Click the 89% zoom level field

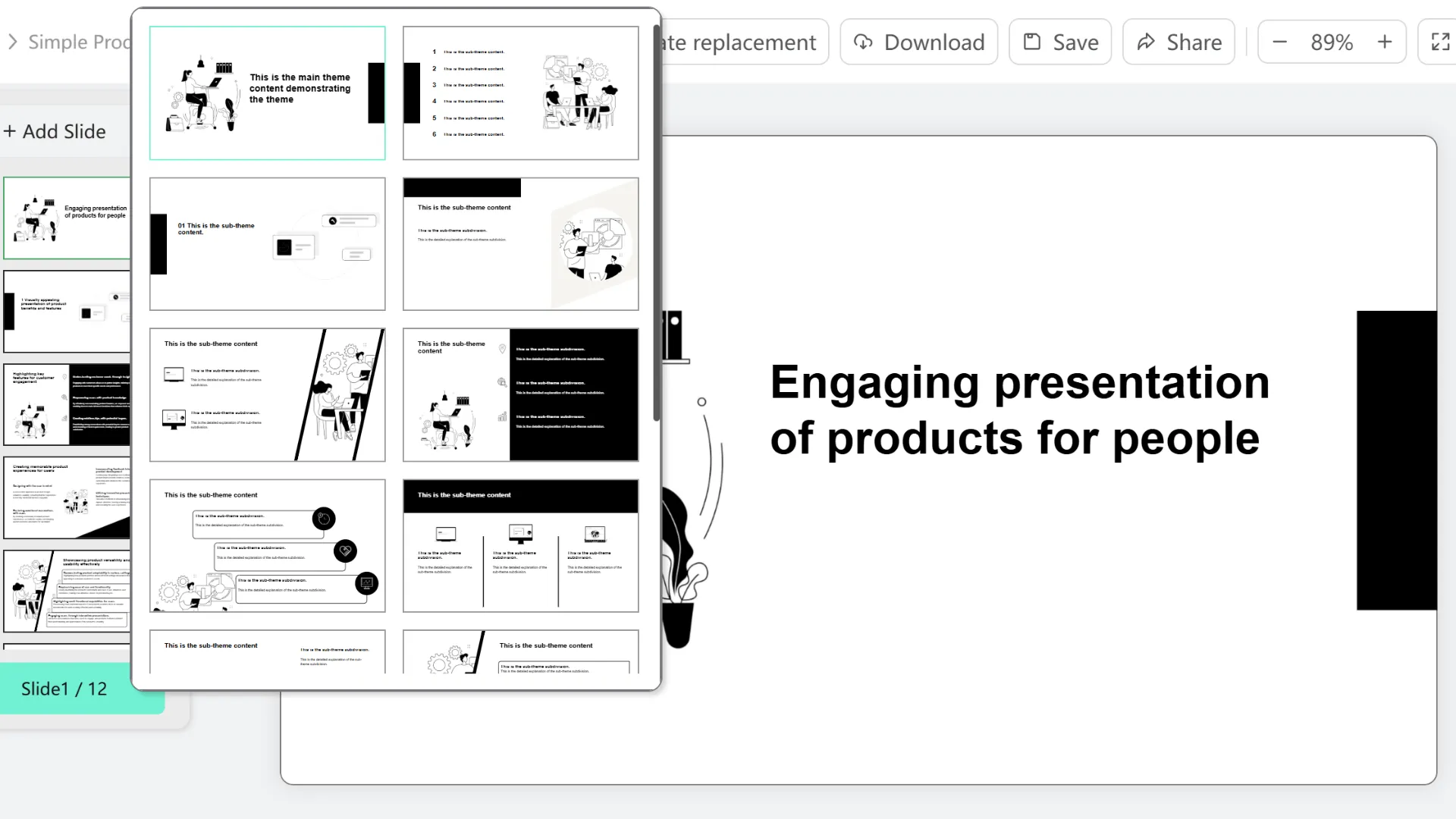point(1332,42)
